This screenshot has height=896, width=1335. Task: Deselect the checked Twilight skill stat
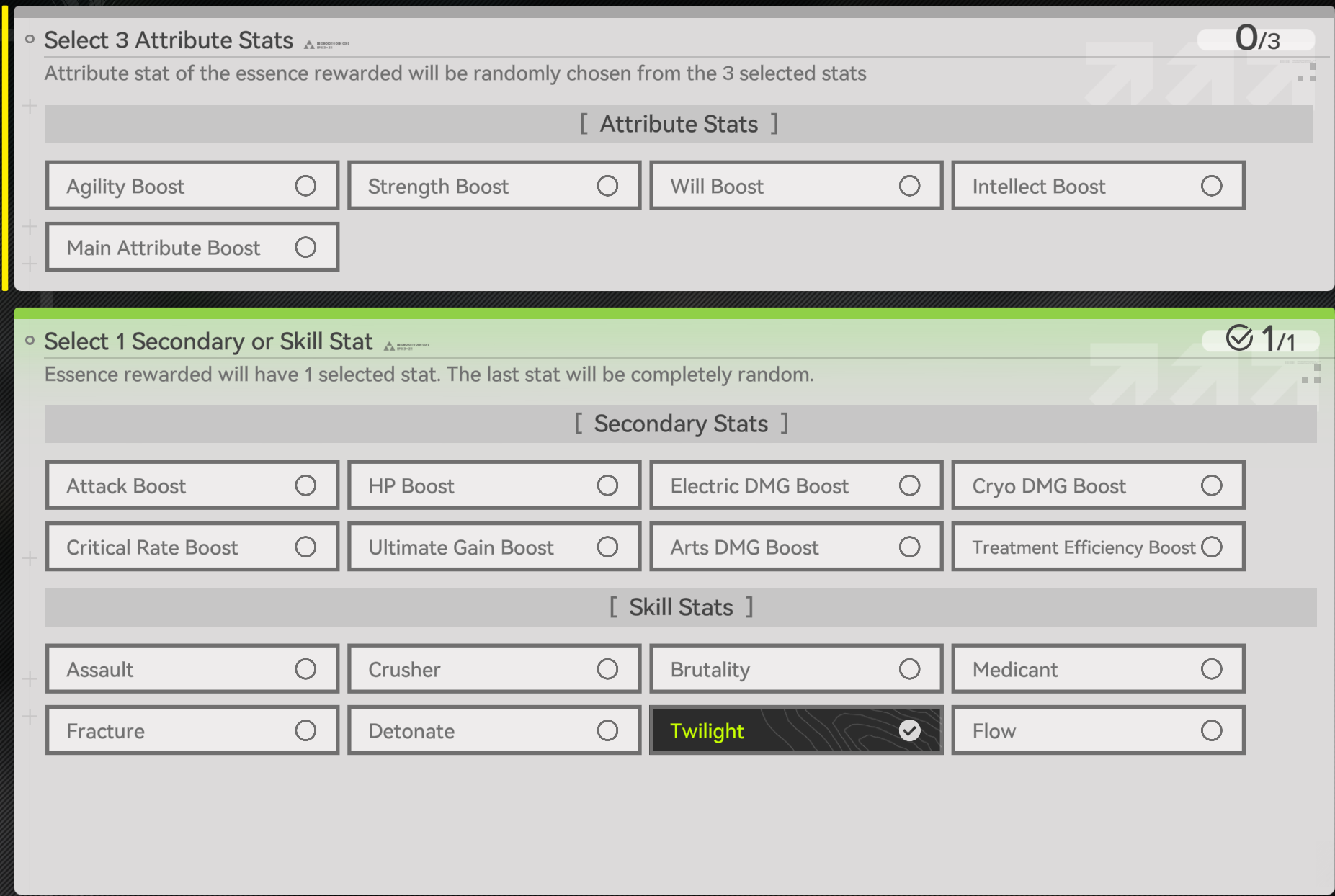pos(796,730)
